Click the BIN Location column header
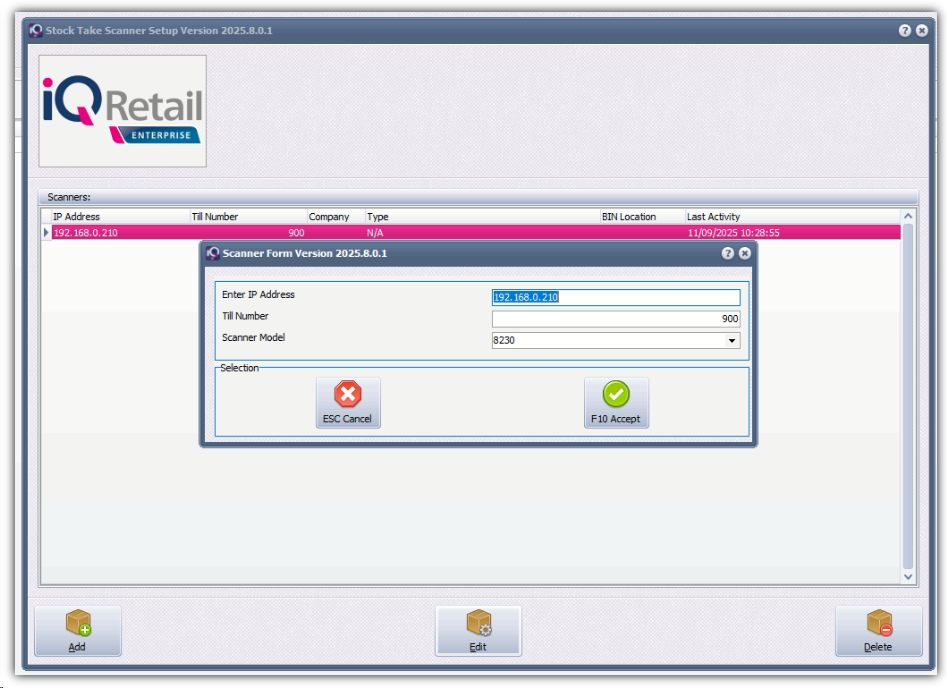 tap(643, 216)
